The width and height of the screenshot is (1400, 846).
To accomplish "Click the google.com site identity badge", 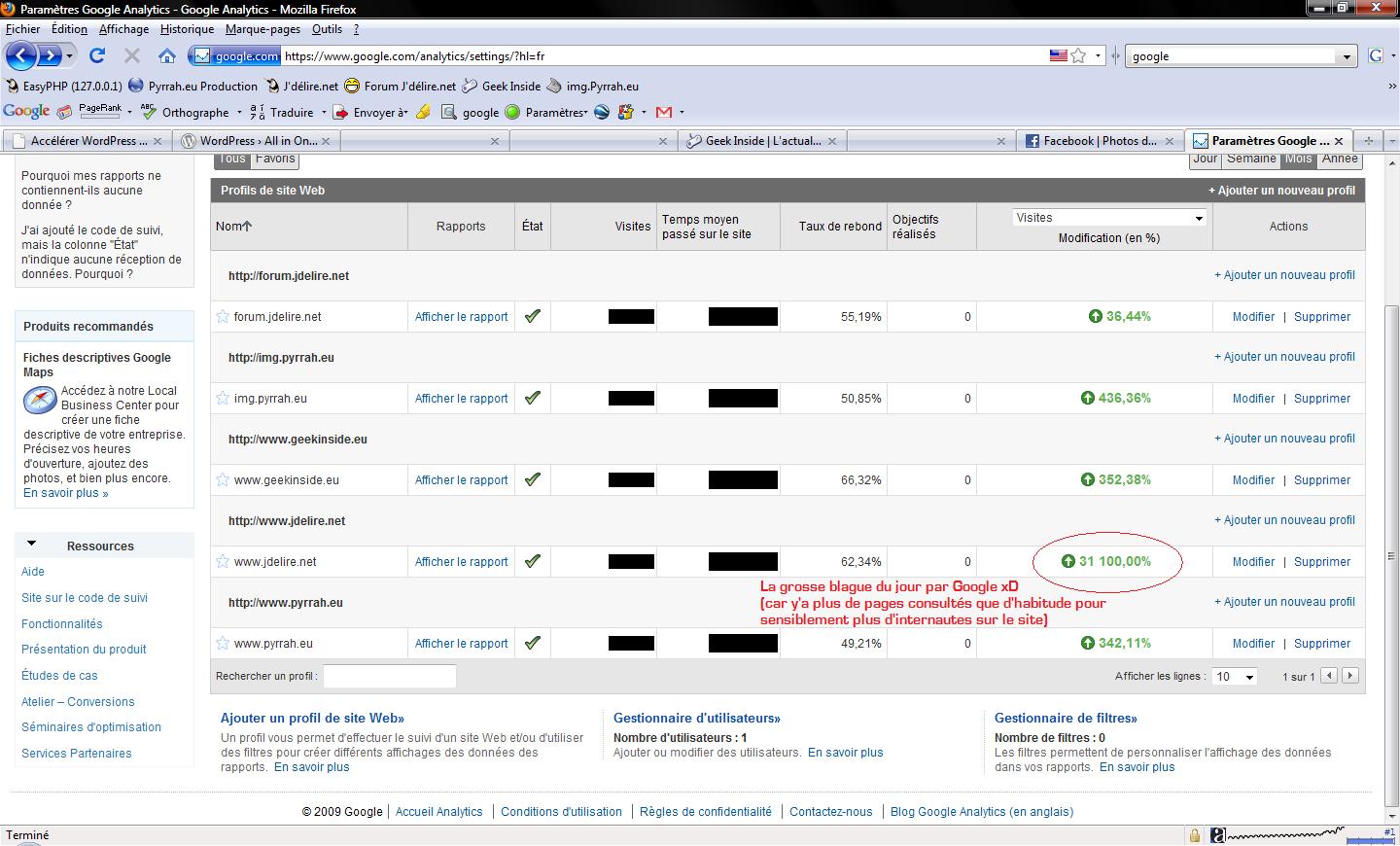I will [234, 56].
